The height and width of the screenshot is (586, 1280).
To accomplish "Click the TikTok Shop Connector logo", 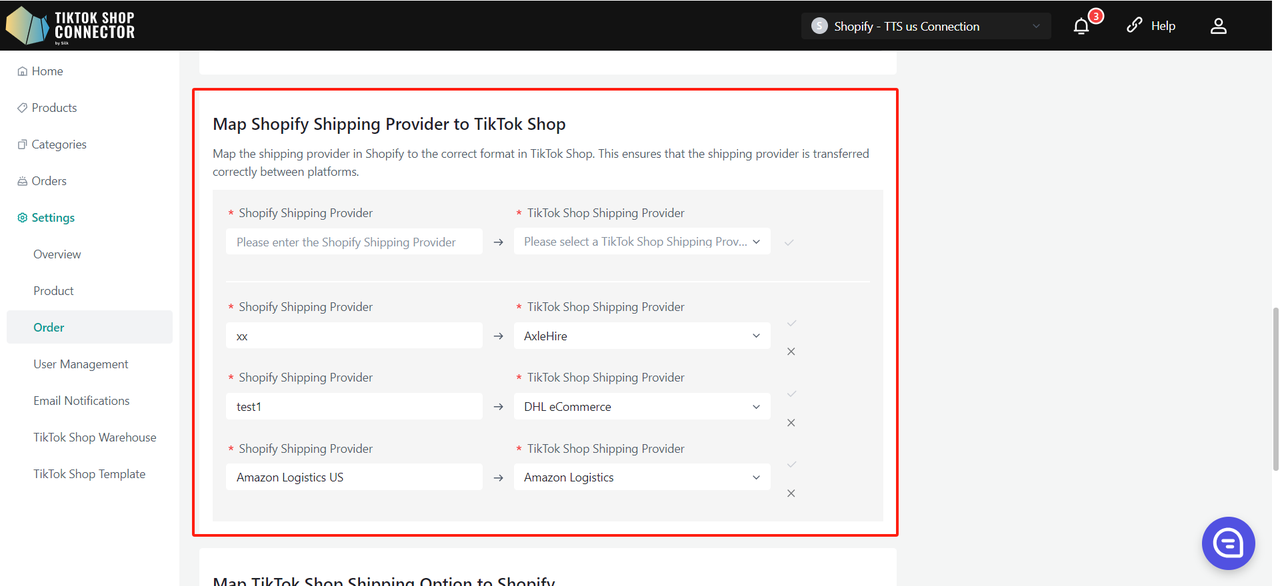I will point(70,26).
